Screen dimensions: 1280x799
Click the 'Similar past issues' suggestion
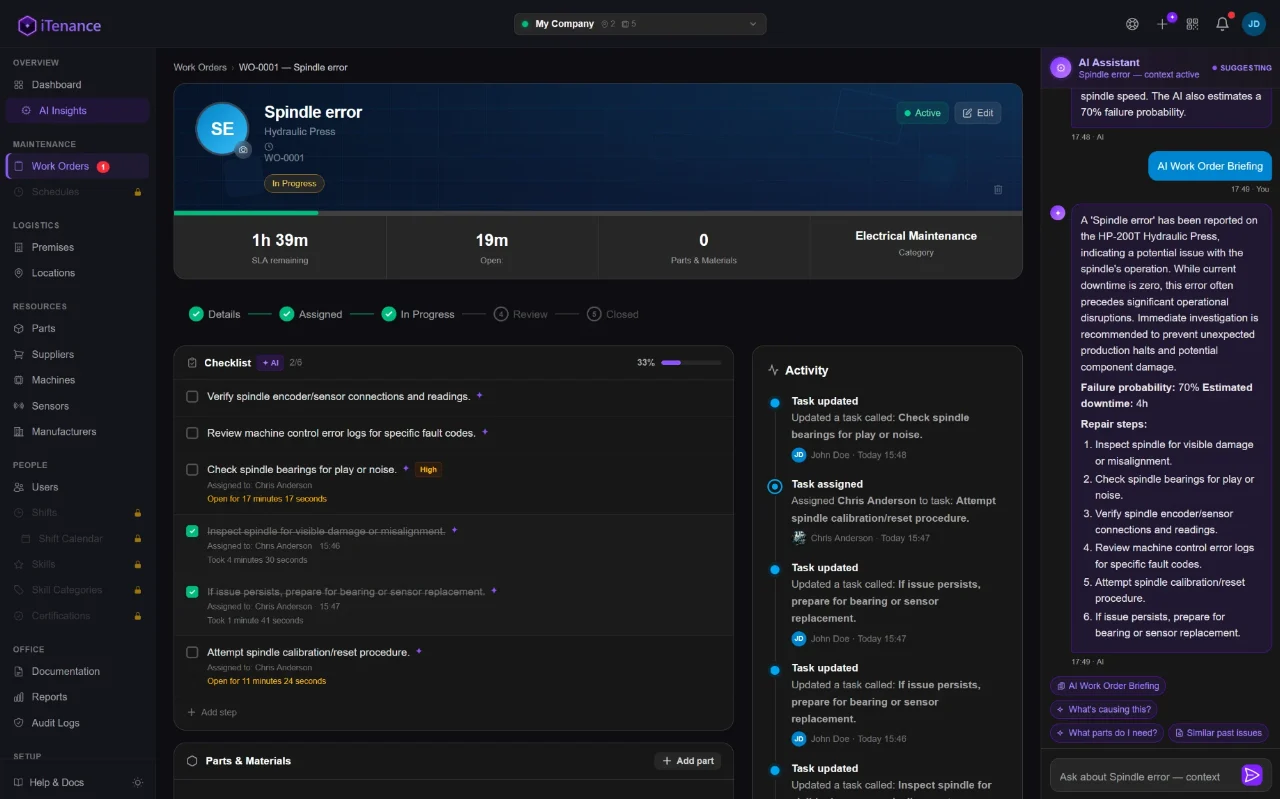point(1218,733)
